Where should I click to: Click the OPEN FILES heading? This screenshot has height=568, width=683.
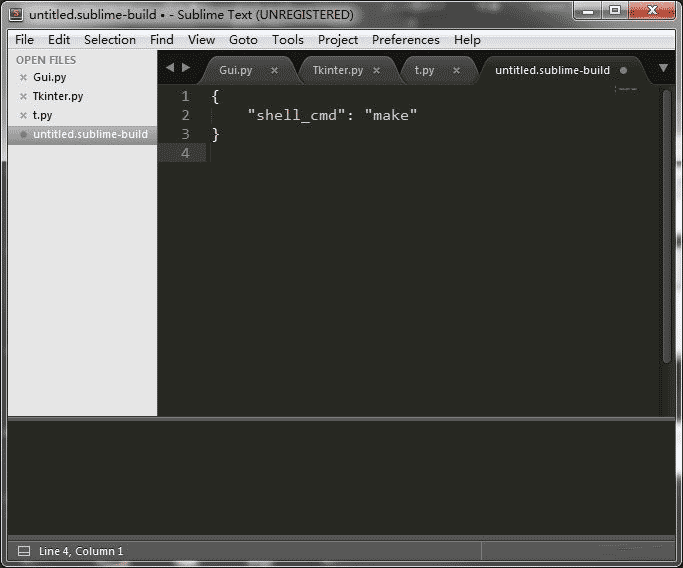point(46,60)
